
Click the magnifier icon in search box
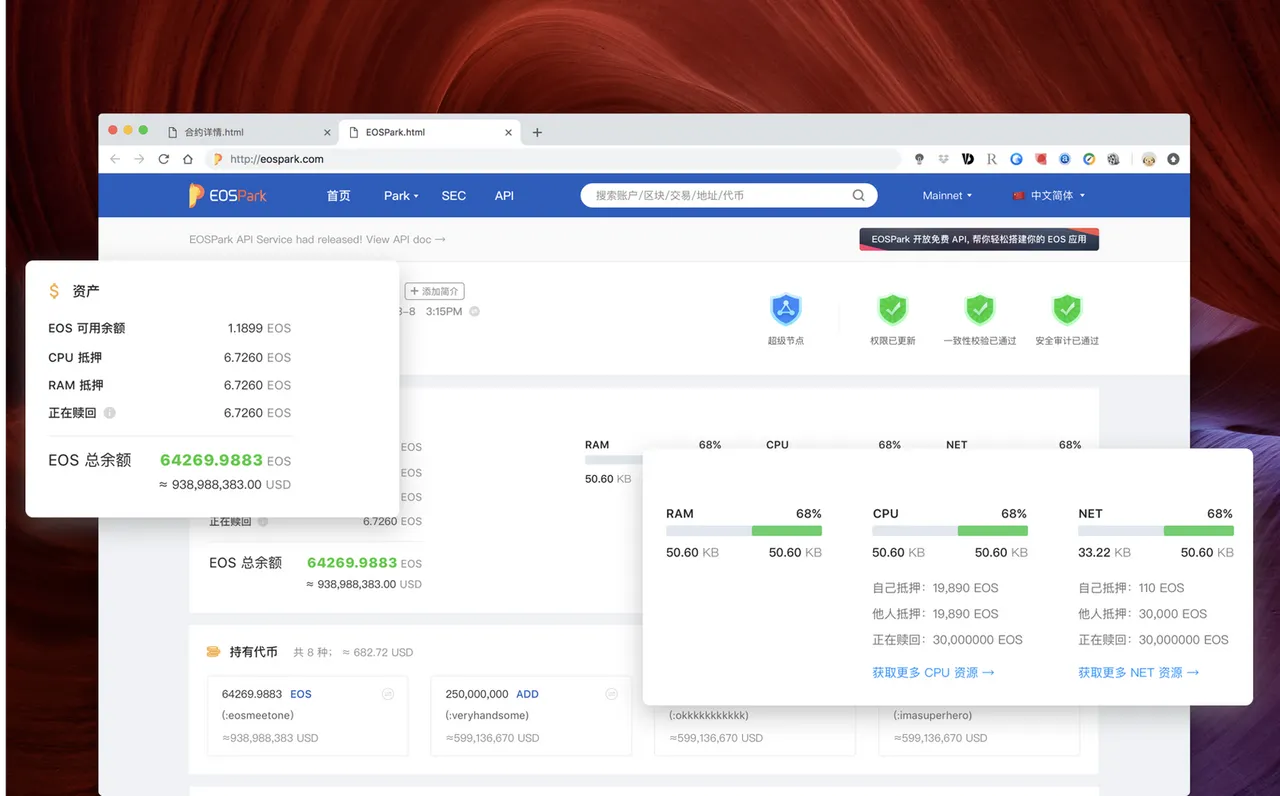[x=858, y=195]
